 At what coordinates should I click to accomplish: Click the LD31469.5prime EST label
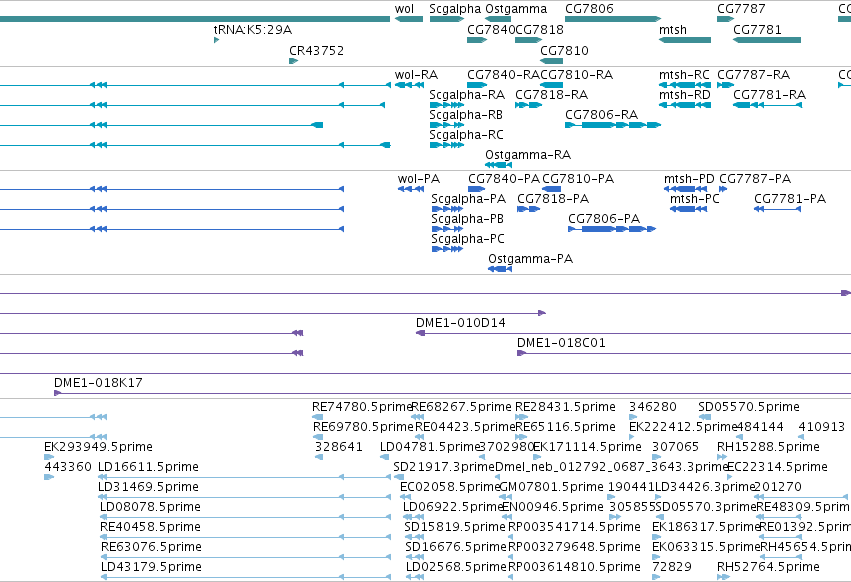(148, 488)
